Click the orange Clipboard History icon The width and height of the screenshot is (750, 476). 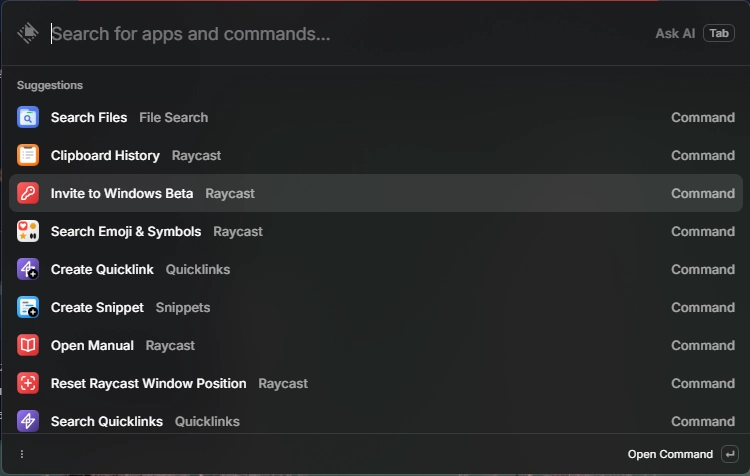(28, 155)
